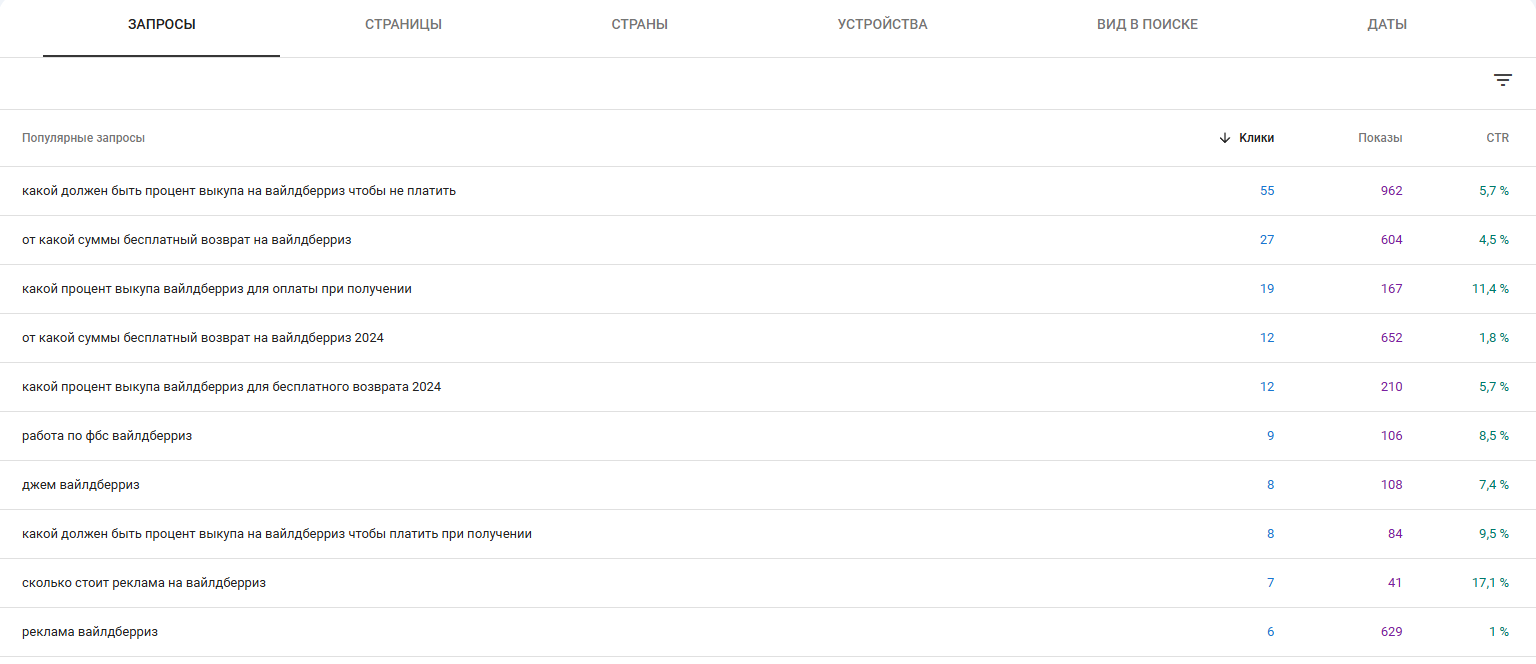Click the sort arrow beside Клики
Viewport: 1536px width, 664px height.
1225,138
